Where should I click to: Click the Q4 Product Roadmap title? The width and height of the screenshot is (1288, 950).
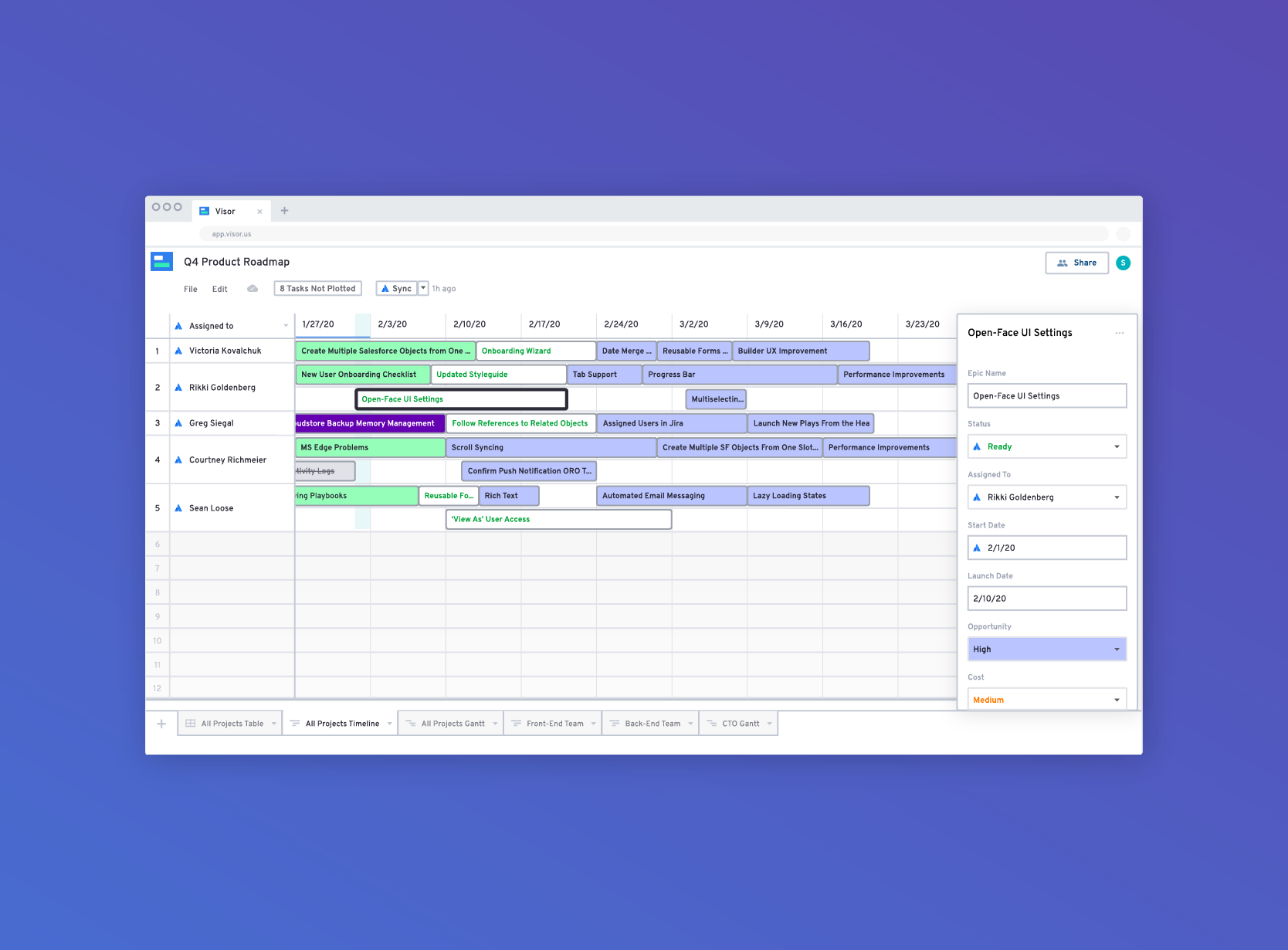point(236,262)
